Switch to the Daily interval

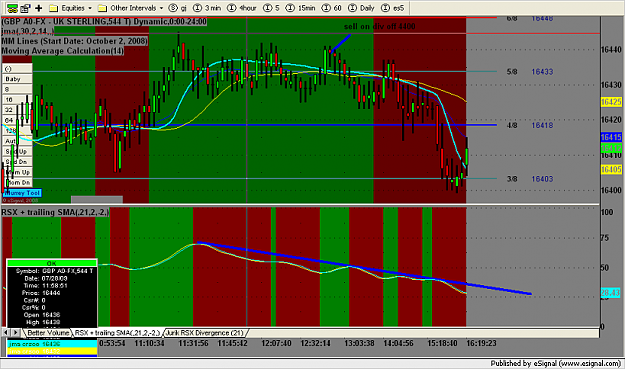click(x=361, y=8)
